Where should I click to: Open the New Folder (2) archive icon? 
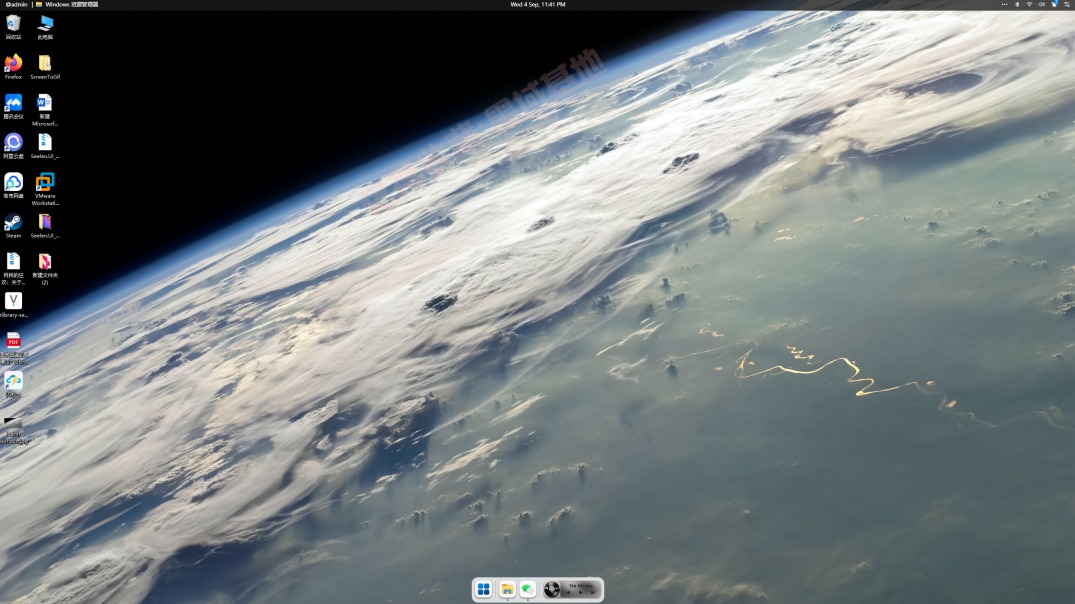point(45,268)
